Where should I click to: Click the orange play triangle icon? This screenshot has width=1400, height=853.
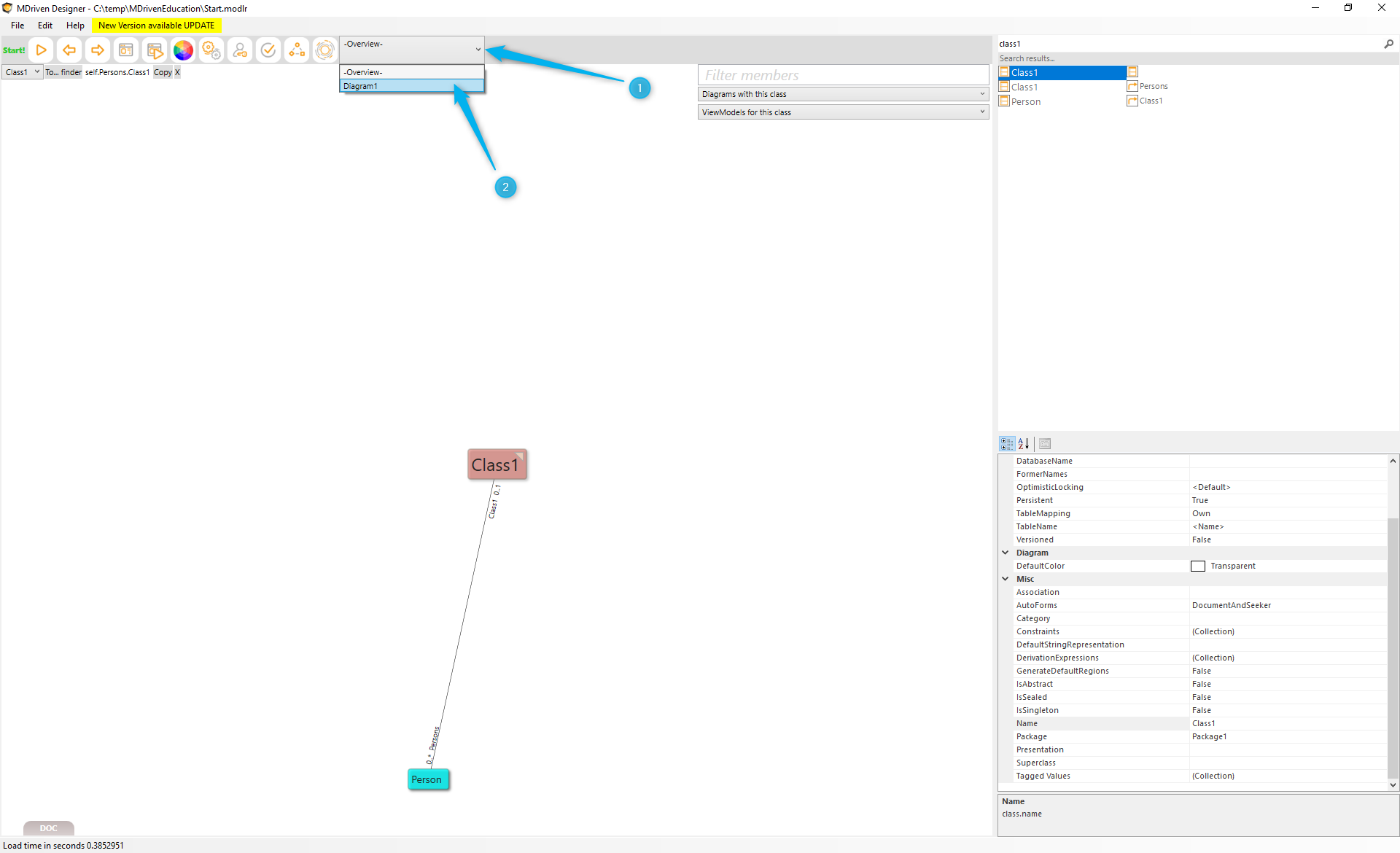click(42, 50)
